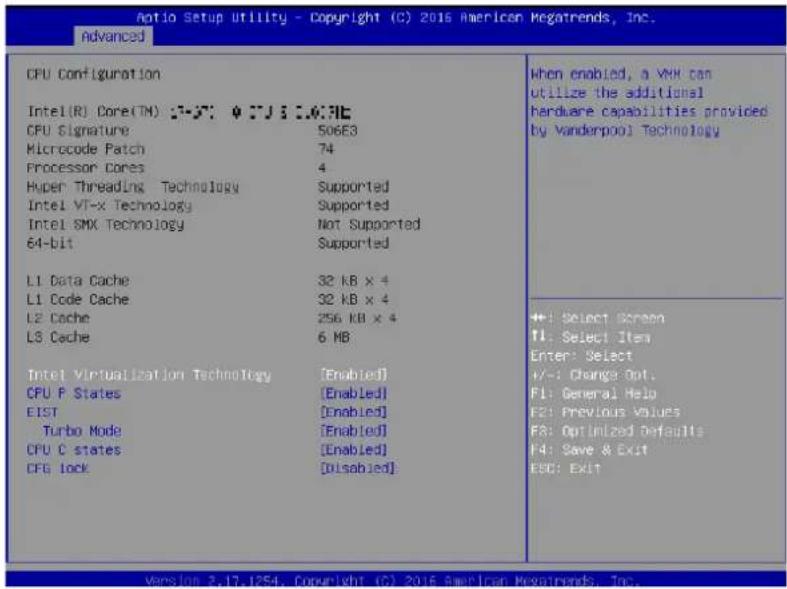The width and height of the screenshot is (787, 589).
Task: Change the CPU P States value
Action: pyautogui.click(x=354, y=393)
